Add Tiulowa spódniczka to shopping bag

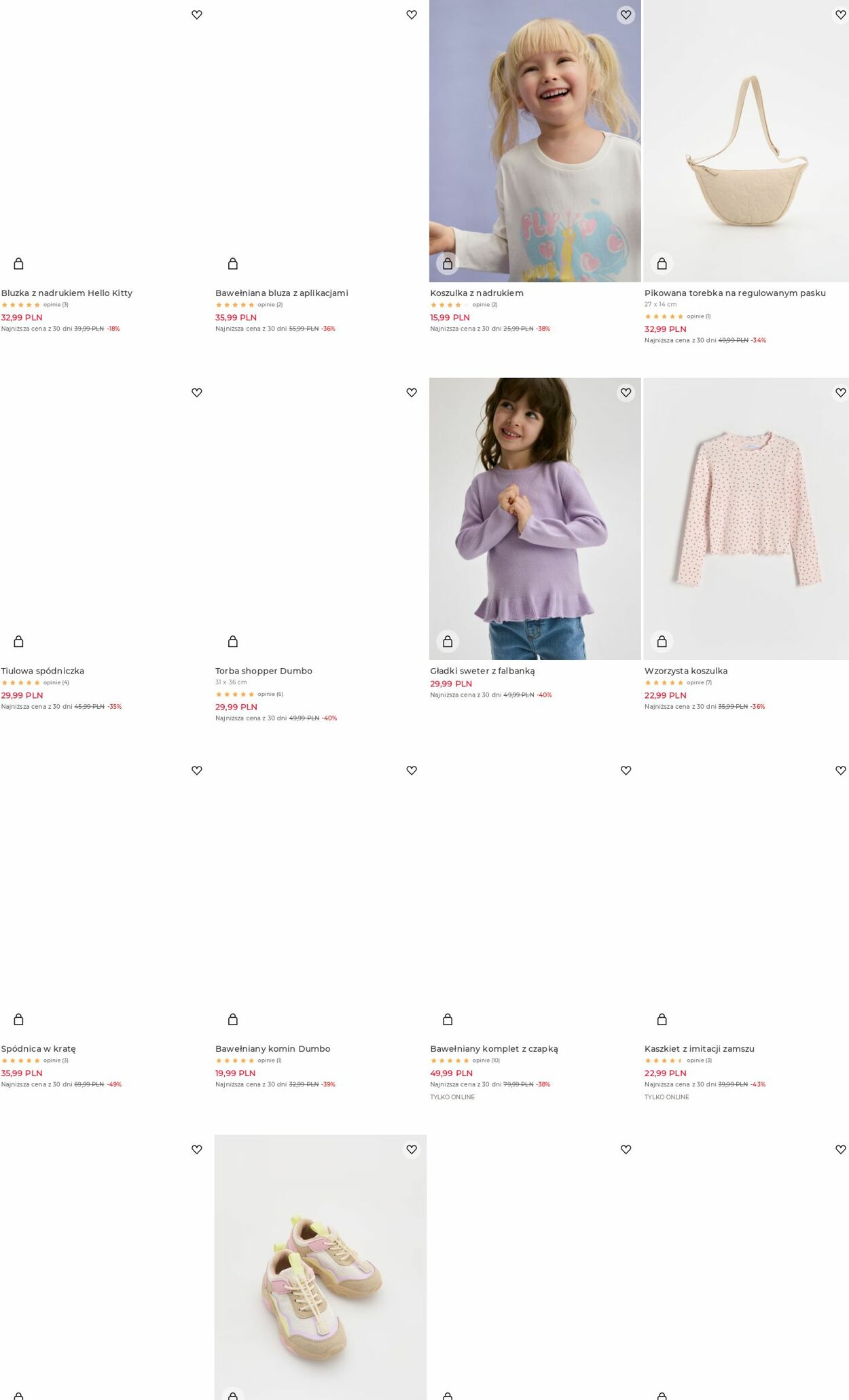coord(18,642)
